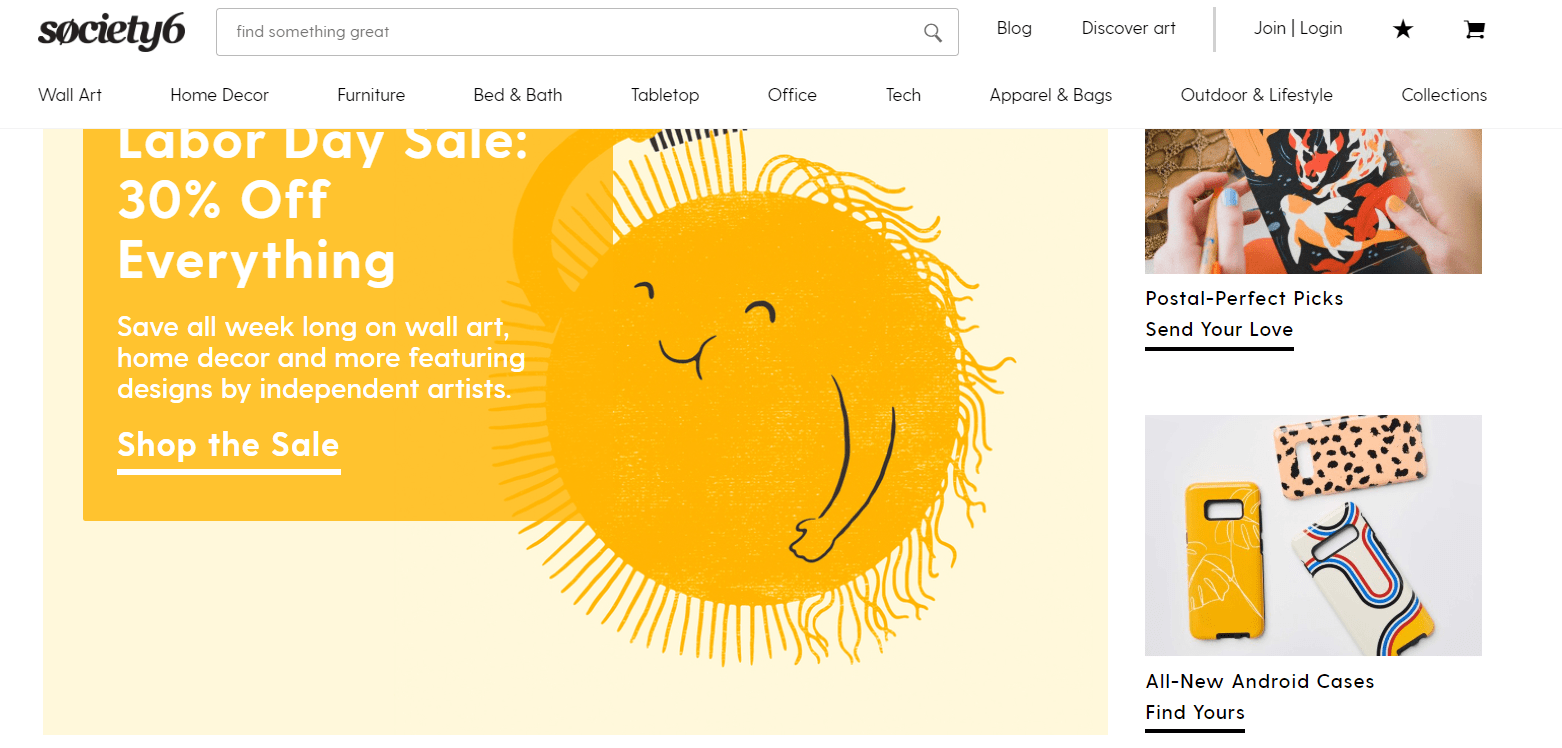
Task: Open the Blog link
Action: pyautogui.click(x=1013, y=28)
